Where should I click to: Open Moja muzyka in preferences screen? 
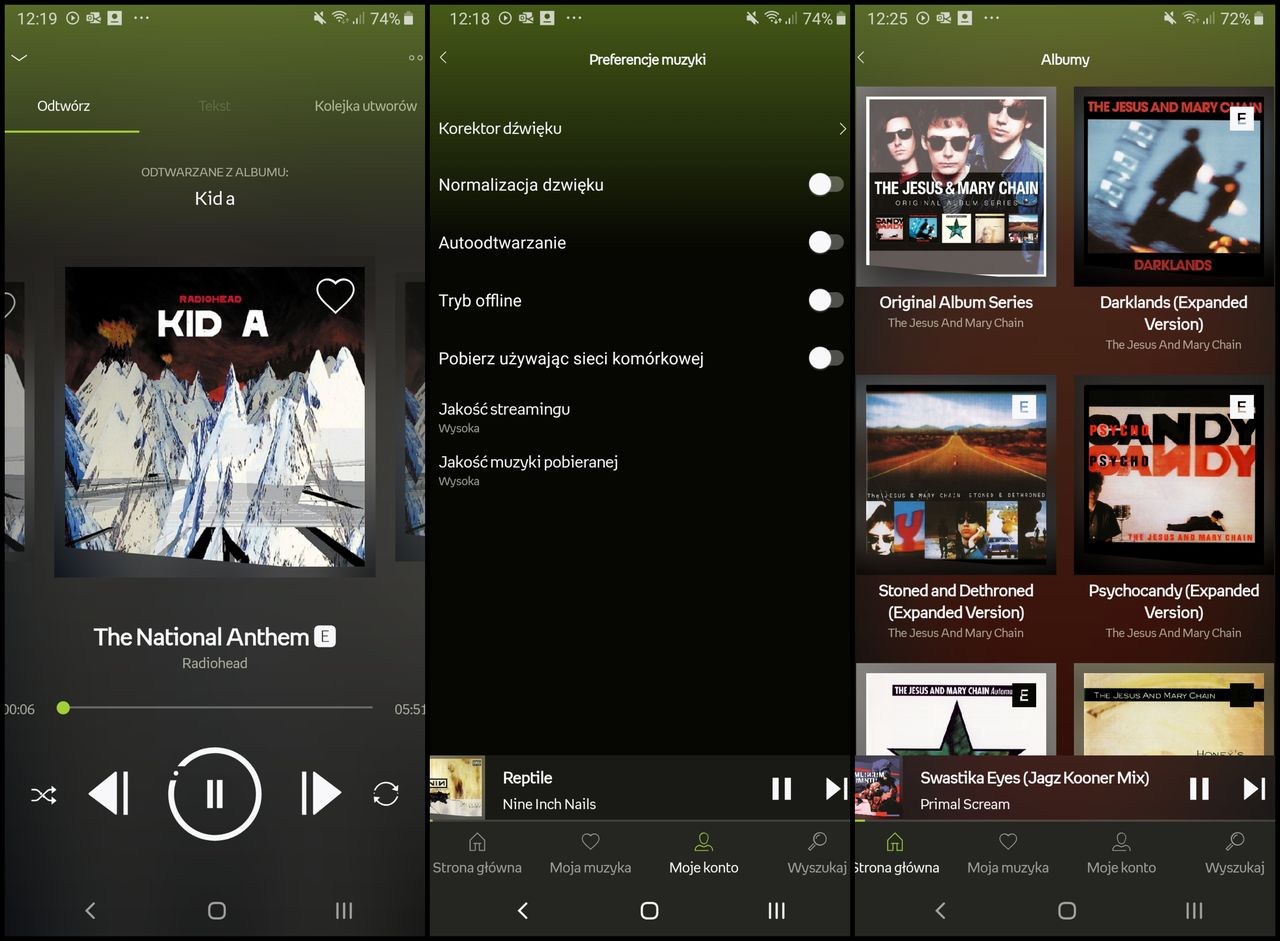click(x=590, y=854)
